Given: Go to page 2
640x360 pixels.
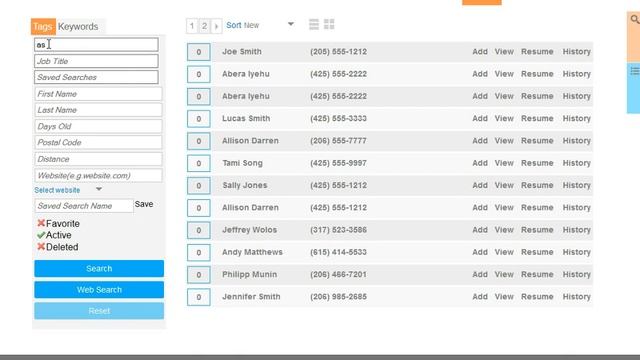Looking at the screenshot, I should (204, 26).
